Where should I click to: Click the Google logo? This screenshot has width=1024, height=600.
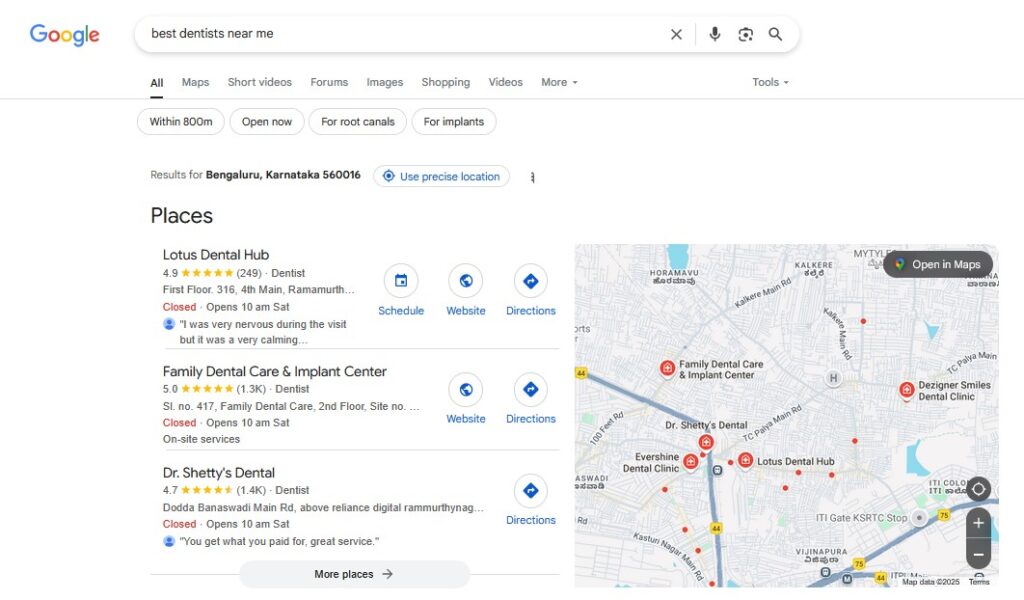[x=64, y=34]
